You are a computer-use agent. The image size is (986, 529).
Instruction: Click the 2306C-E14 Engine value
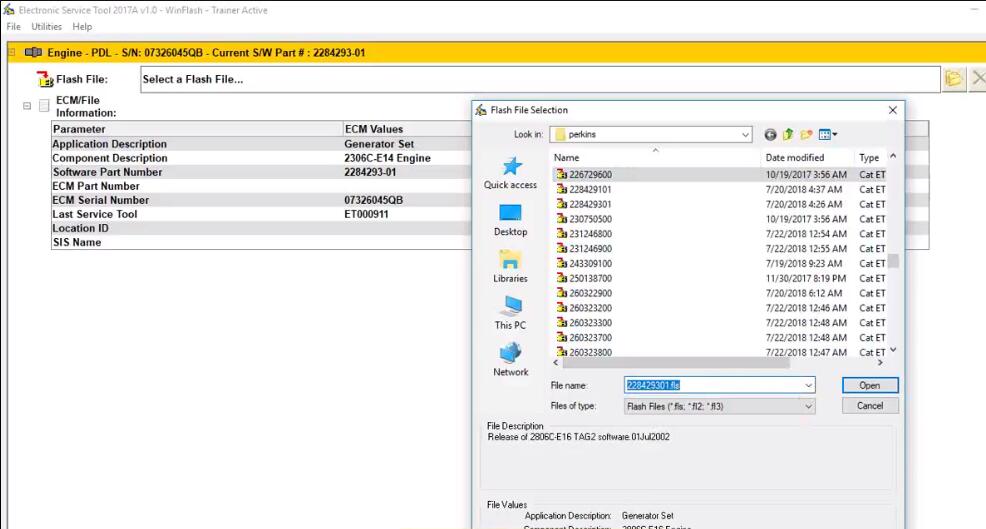click(x=387, y=158)
